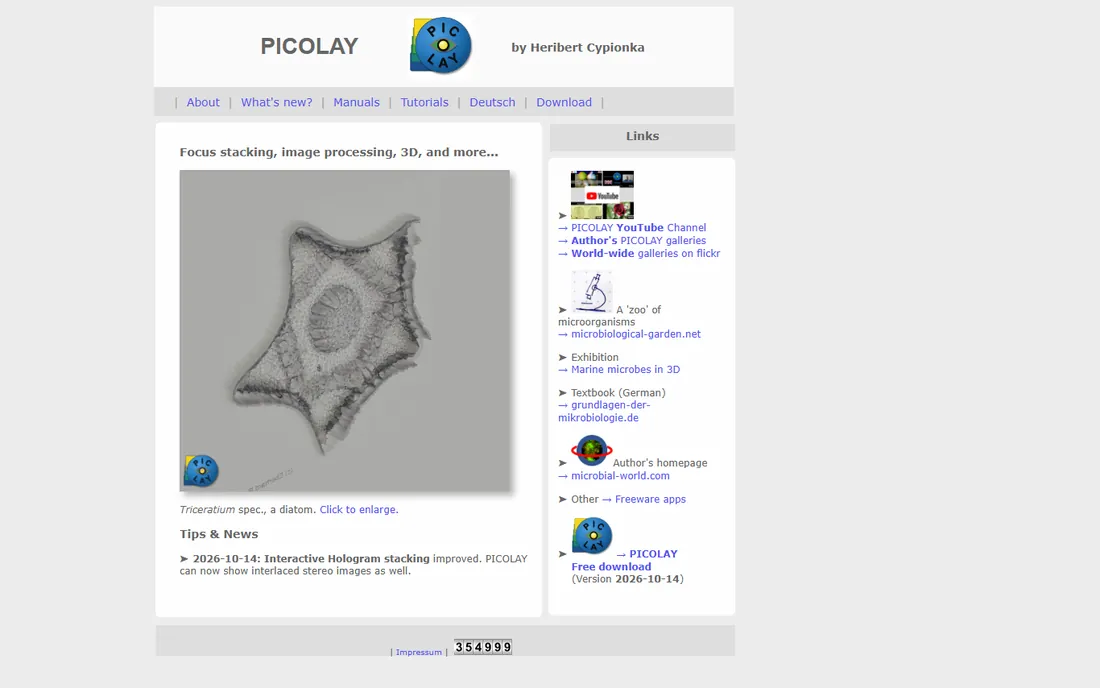Screen dimensions: 1100x688
Task: Open the What's new? page
Action: (276, 102)
